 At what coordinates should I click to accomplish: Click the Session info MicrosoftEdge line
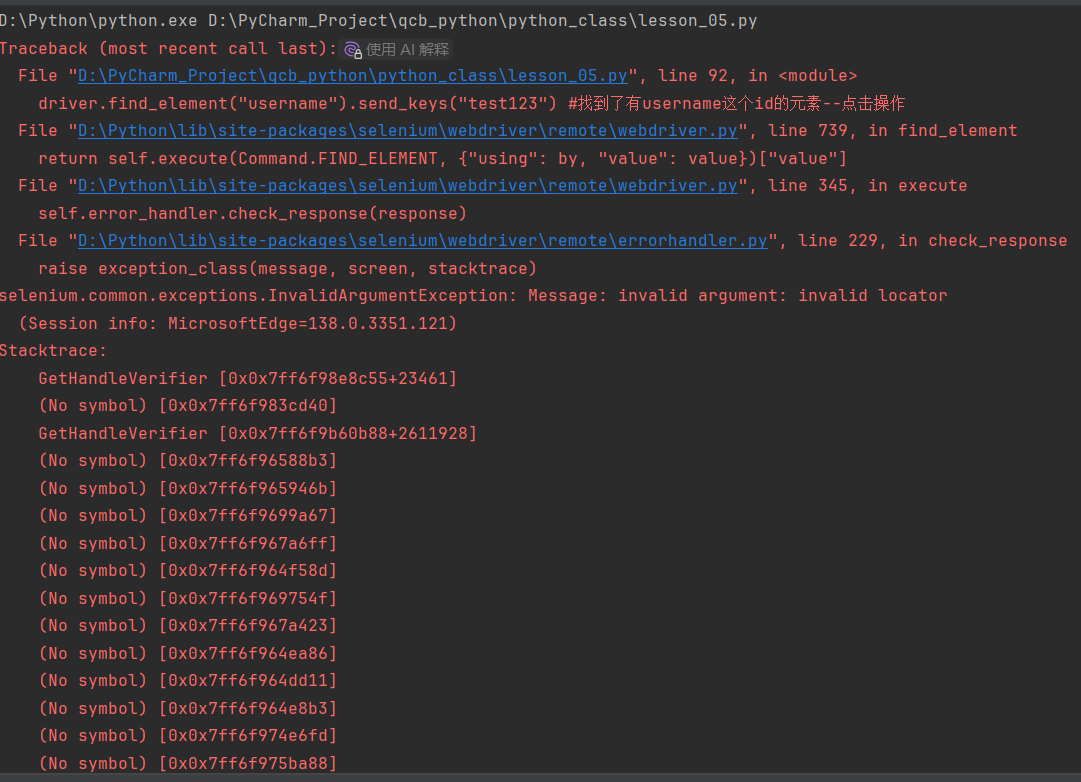click(x=238, y=323)
